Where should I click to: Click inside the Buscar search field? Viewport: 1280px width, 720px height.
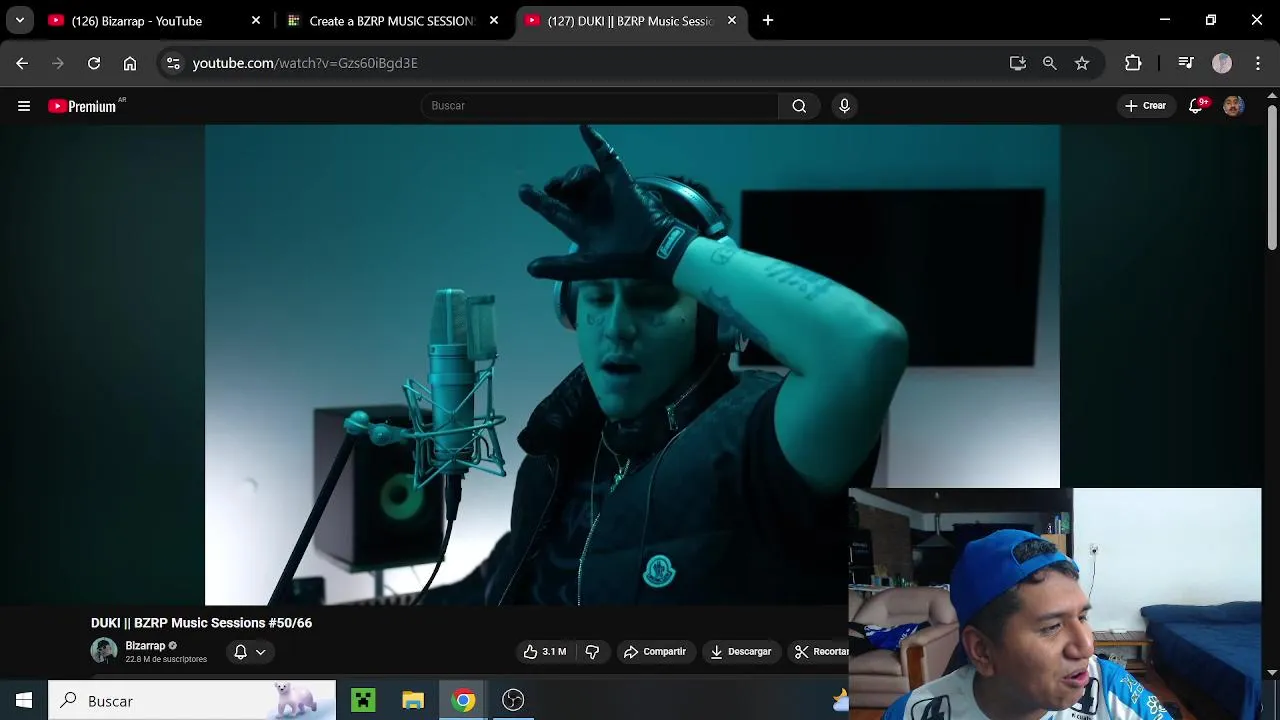point(600,106)
